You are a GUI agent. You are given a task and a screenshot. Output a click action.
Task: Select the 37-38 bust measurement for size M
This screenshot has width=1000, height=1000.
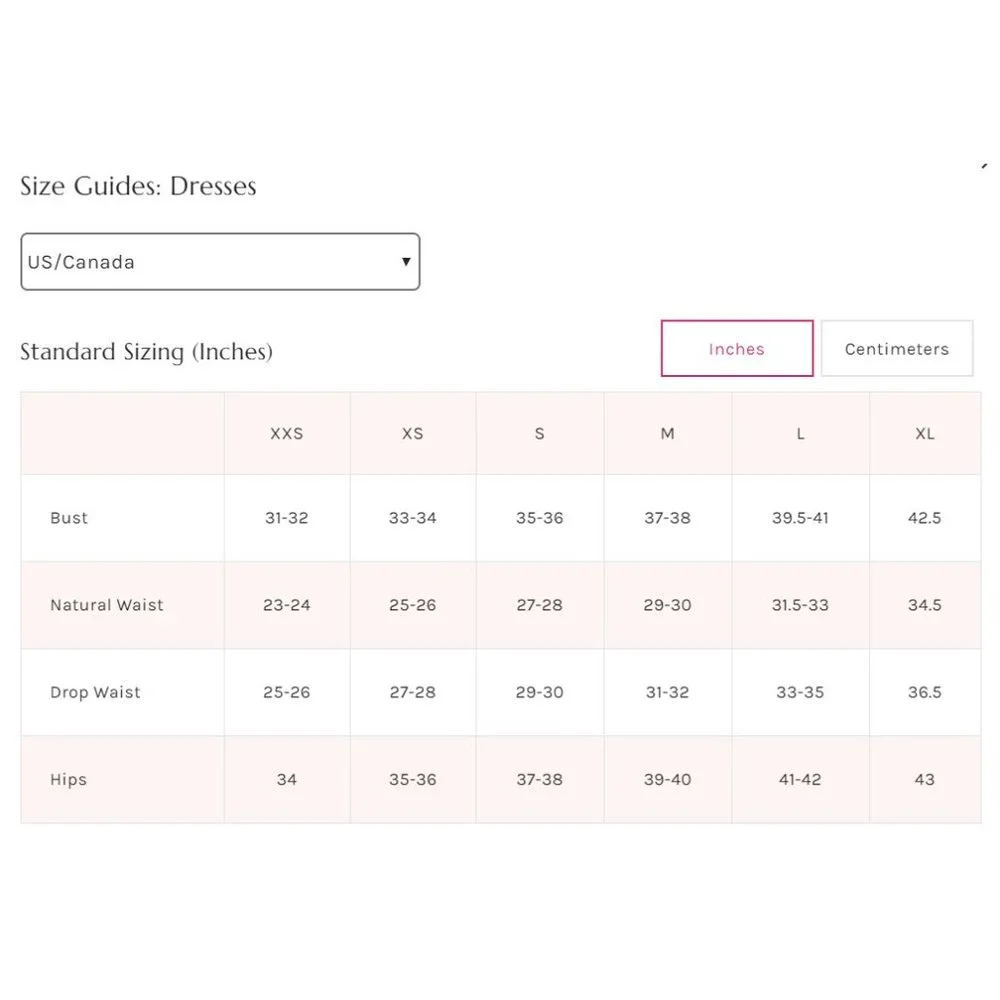[x=667, y=518]
